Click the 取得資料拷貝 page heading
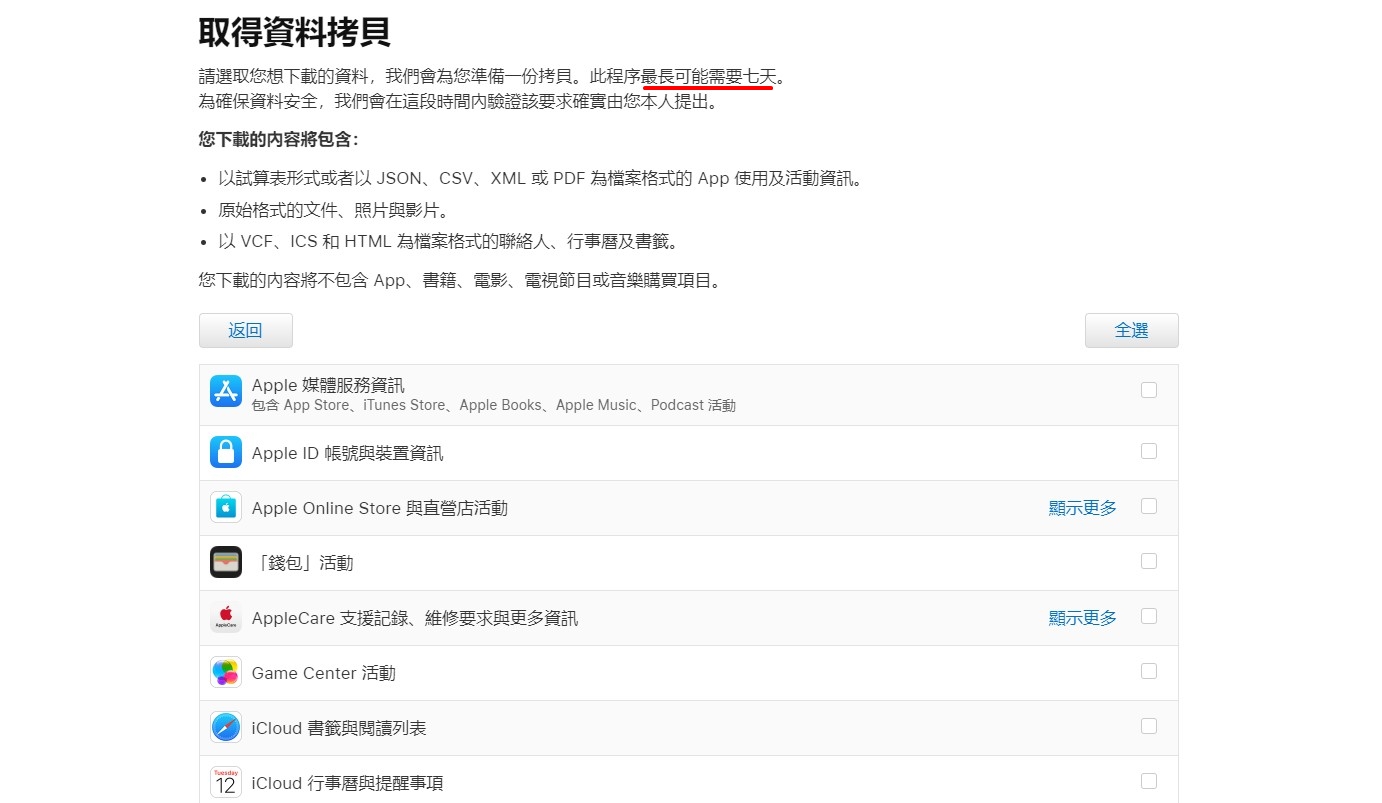This screenshot has height=803, width=1382. (295, 33)
